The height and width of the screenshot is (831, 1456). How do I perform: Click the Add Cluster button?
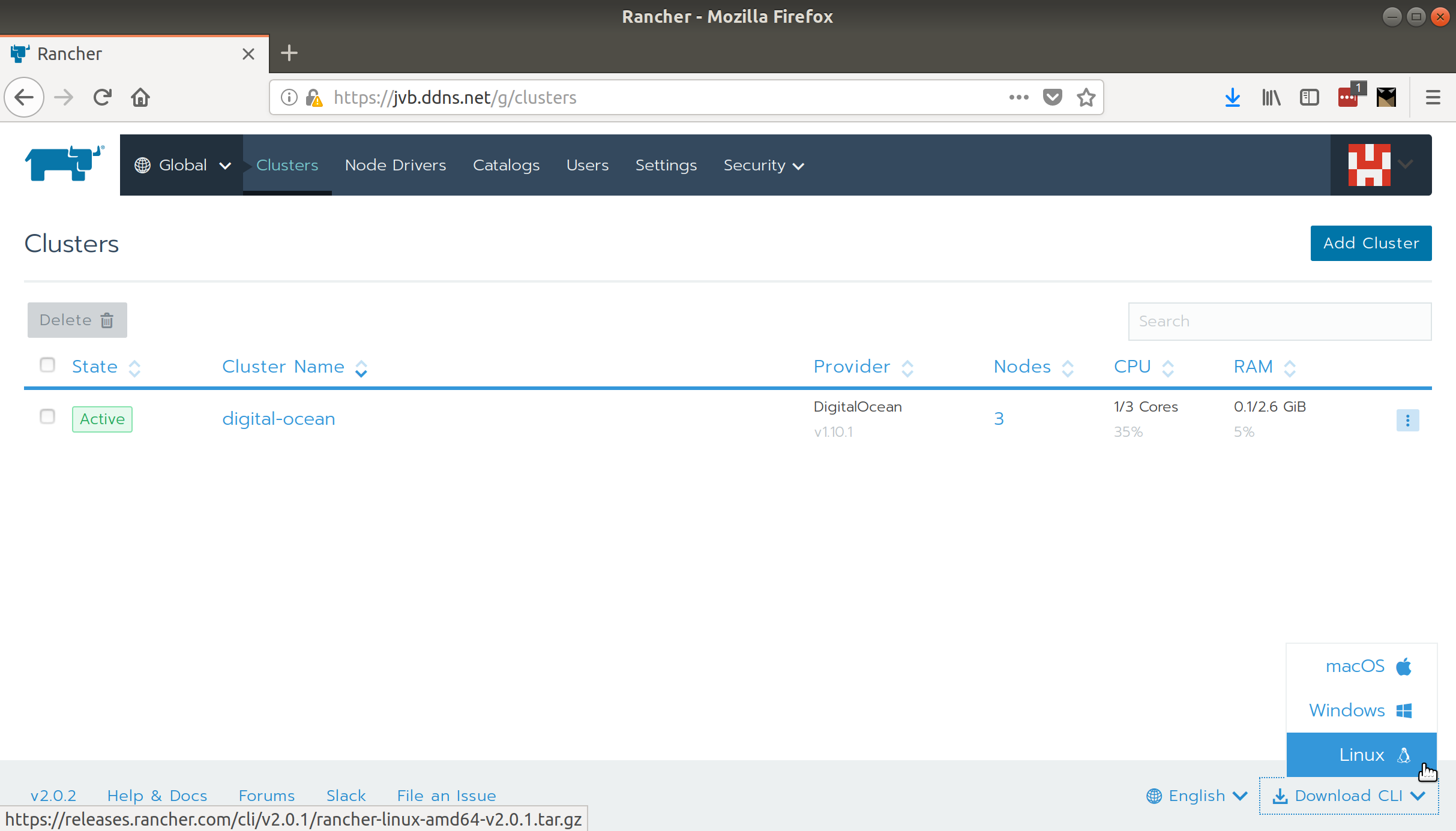click(1371, 242)
